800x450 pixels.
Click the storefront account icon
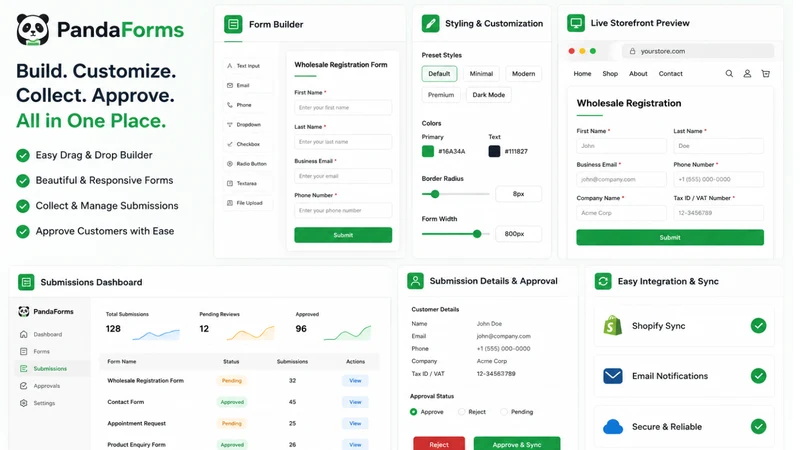click(747, 73)
